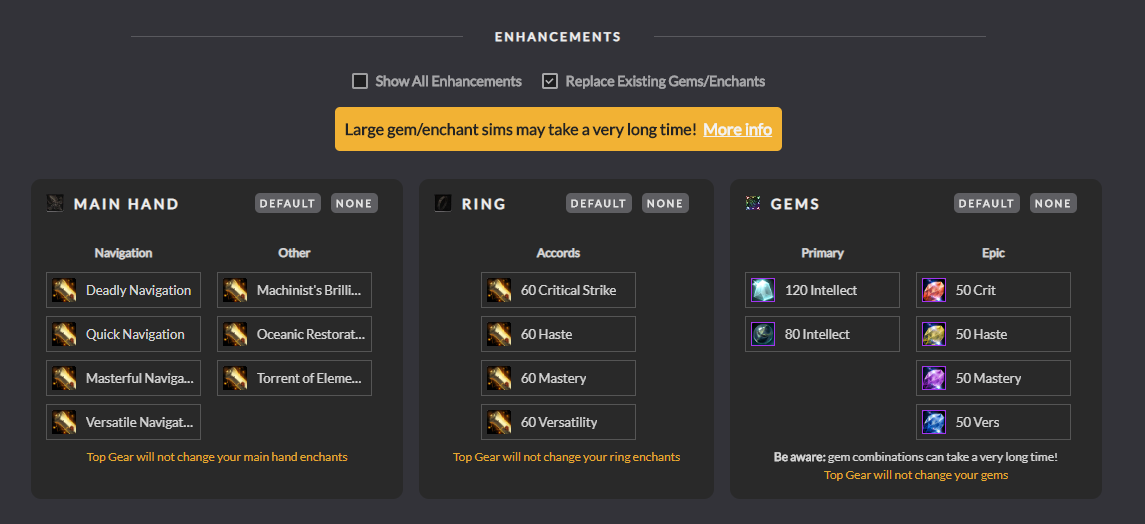
Task: Choose the purple 50 Mastery gem icon
Action: click(x=934, y=378)
